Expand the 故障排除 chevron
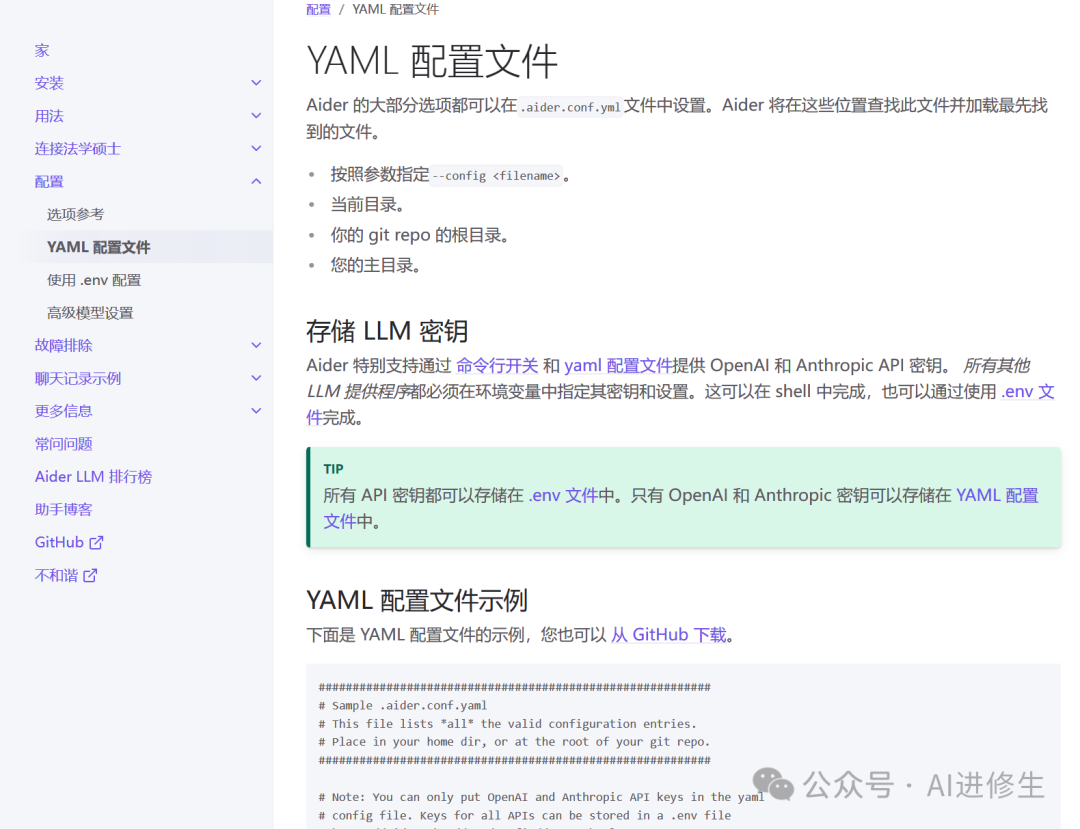 tap(256, 346)
